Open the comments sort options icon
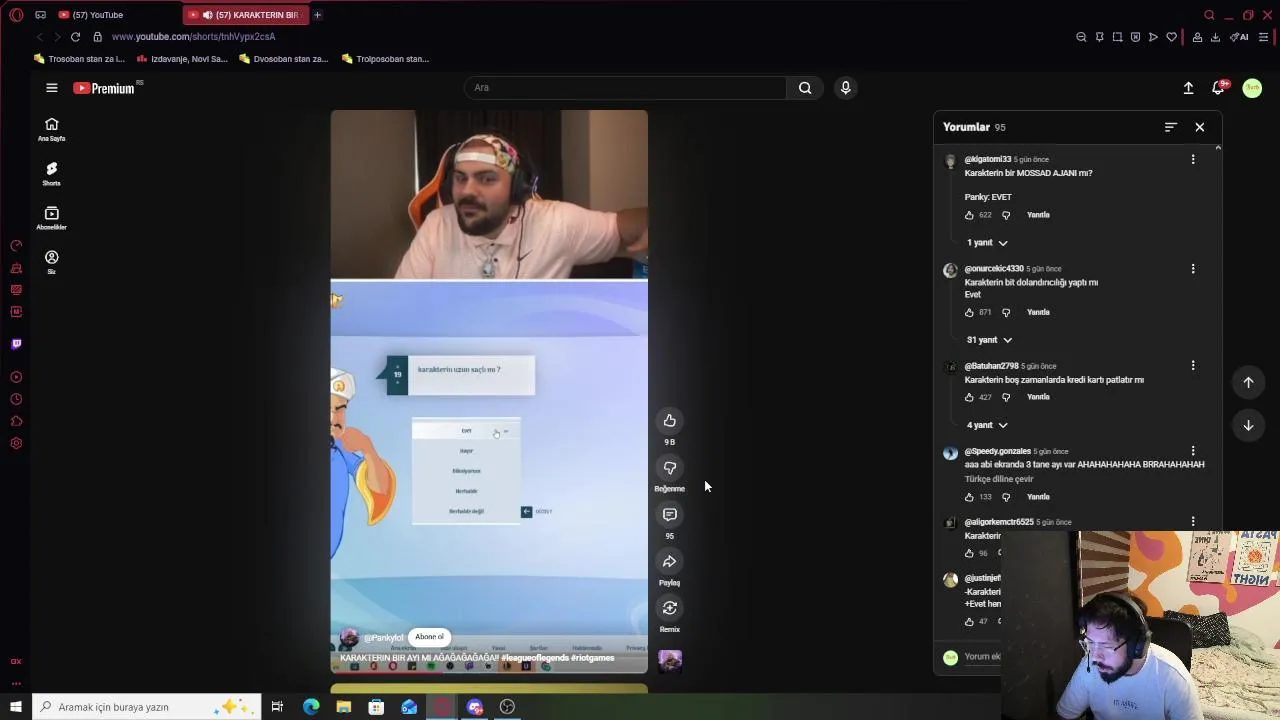Viewport: 1280px width, 720px height. coord(1170,127)
